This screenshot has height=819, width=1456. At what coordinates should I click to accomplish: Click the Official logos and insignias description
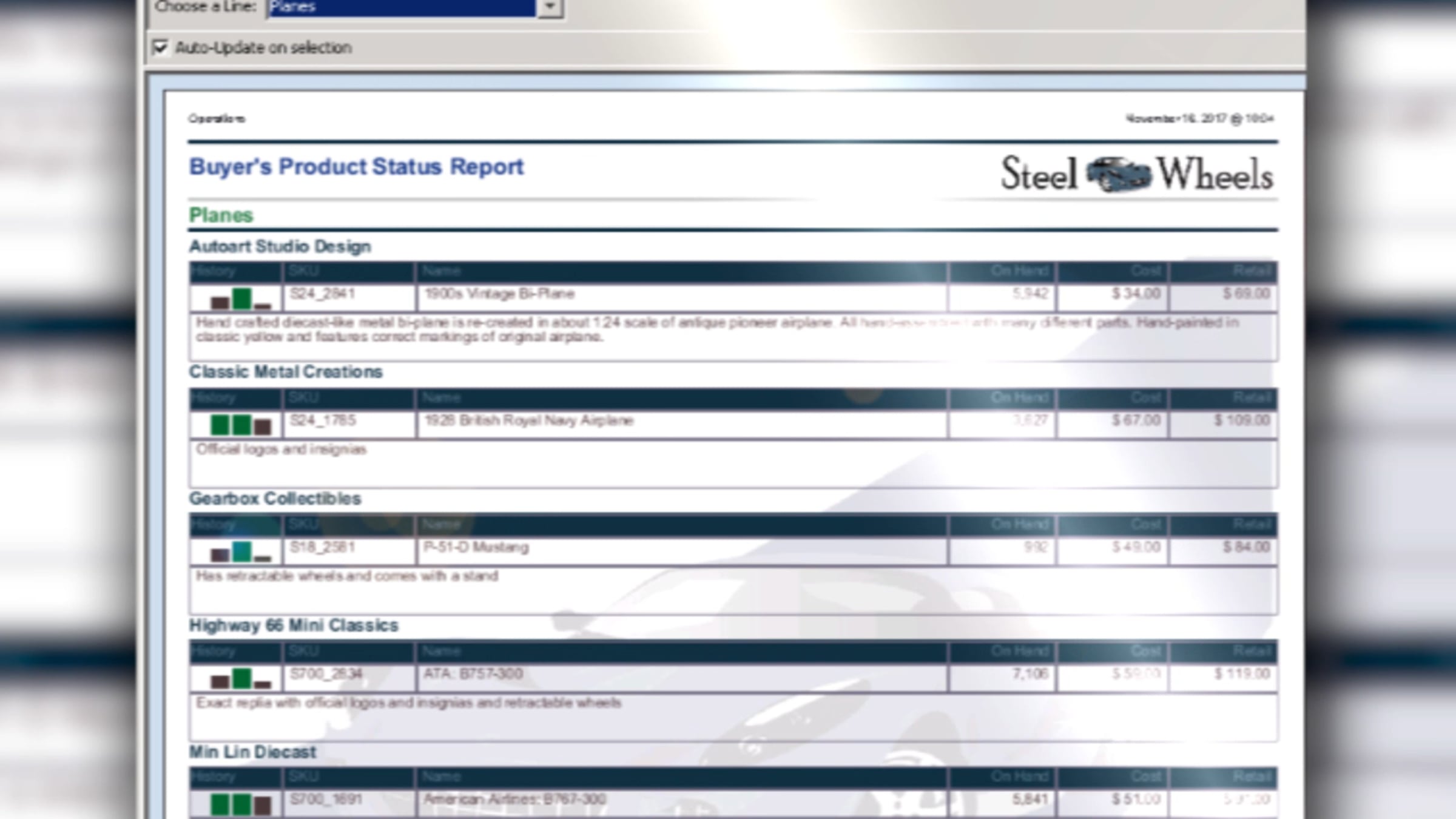pyautogui.click(x=281, y=450)
